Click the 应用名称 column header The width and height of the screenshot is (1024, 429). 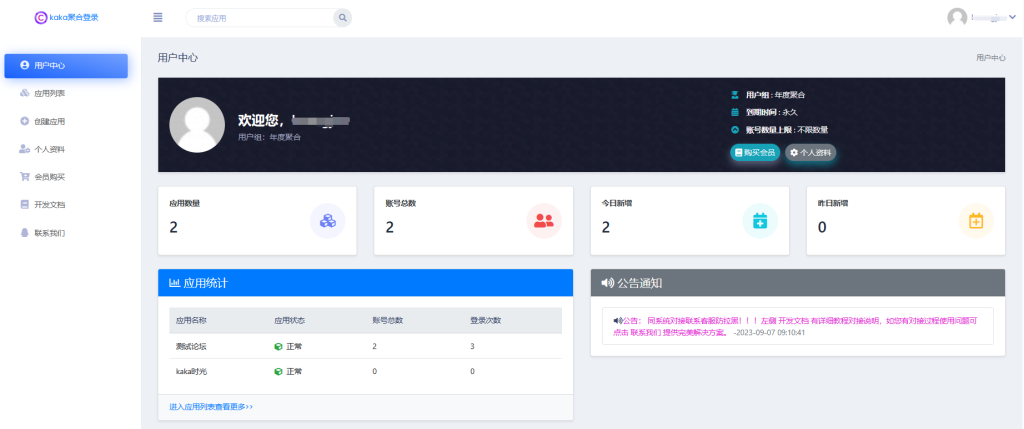click(191, 321)
